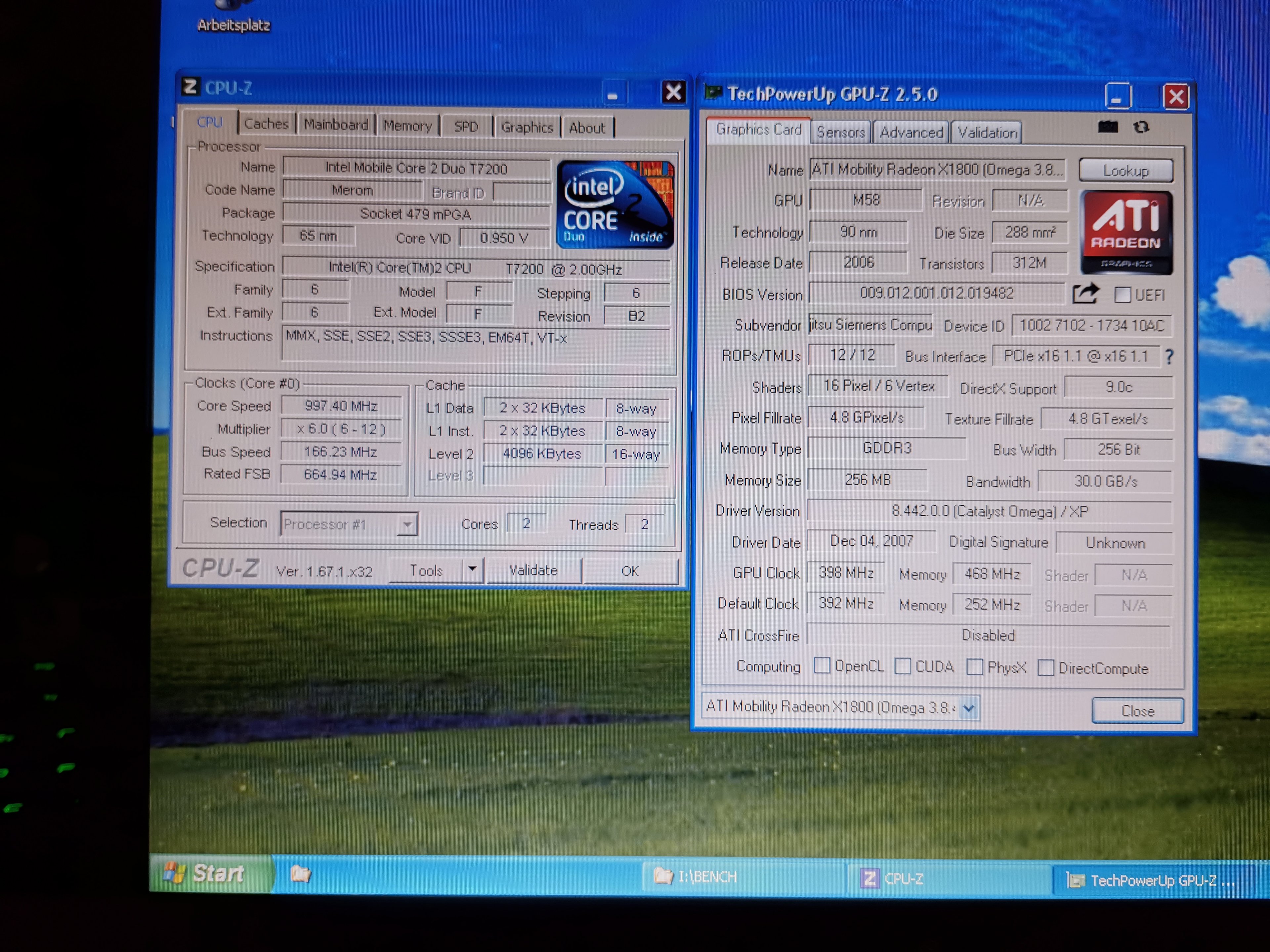Switch to the Caches tab

[x=266, y=124]
